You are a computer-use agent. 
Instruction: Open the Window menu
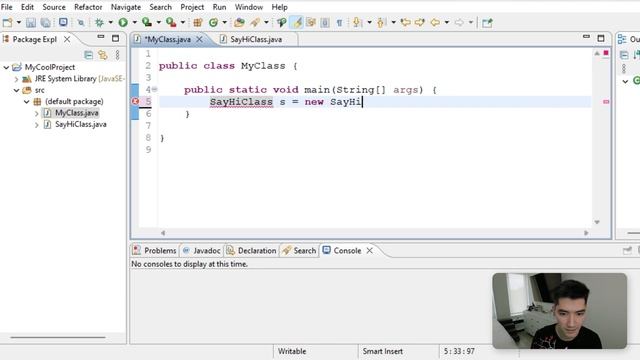click(249, 7)
